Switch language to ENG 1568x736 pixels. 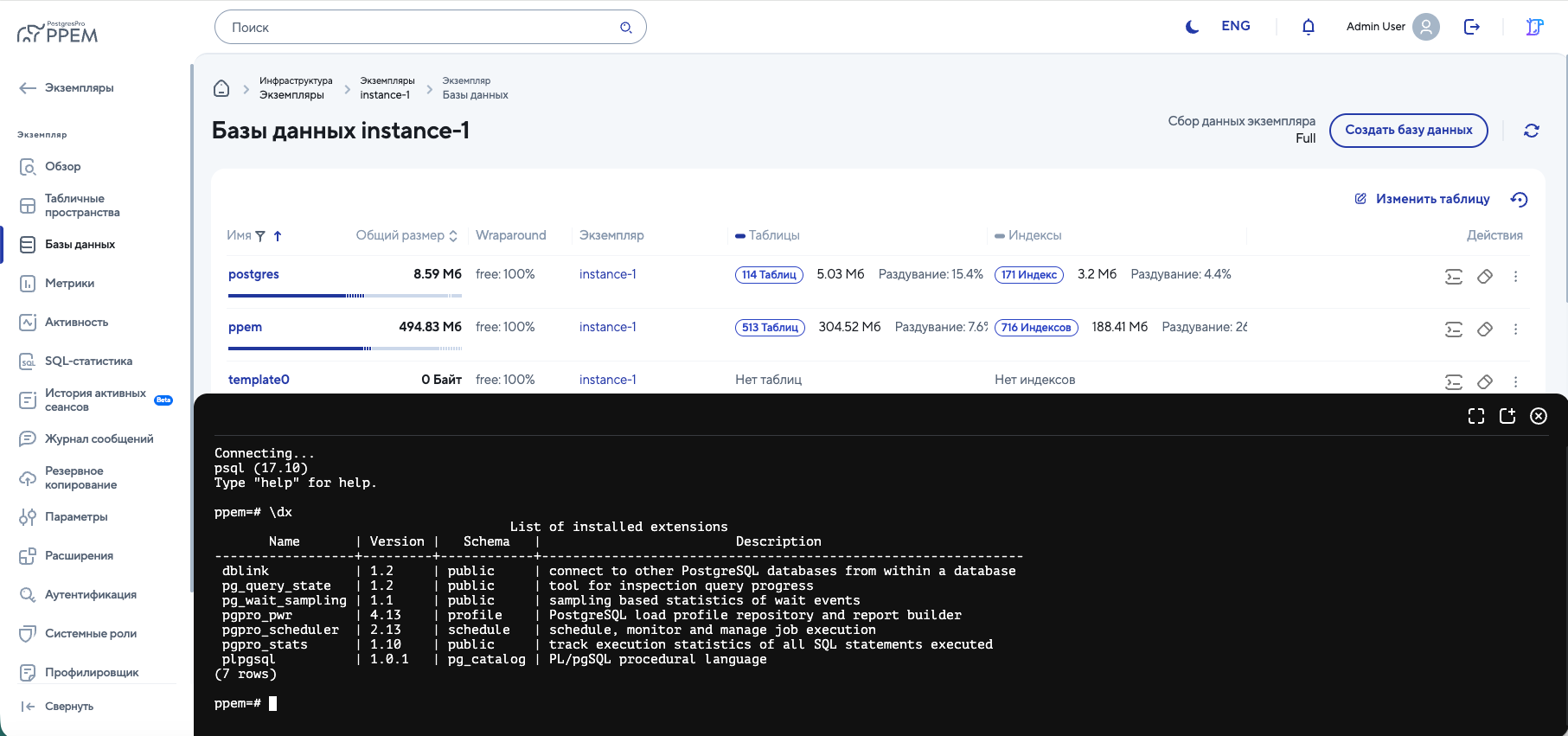(1236, 26)
